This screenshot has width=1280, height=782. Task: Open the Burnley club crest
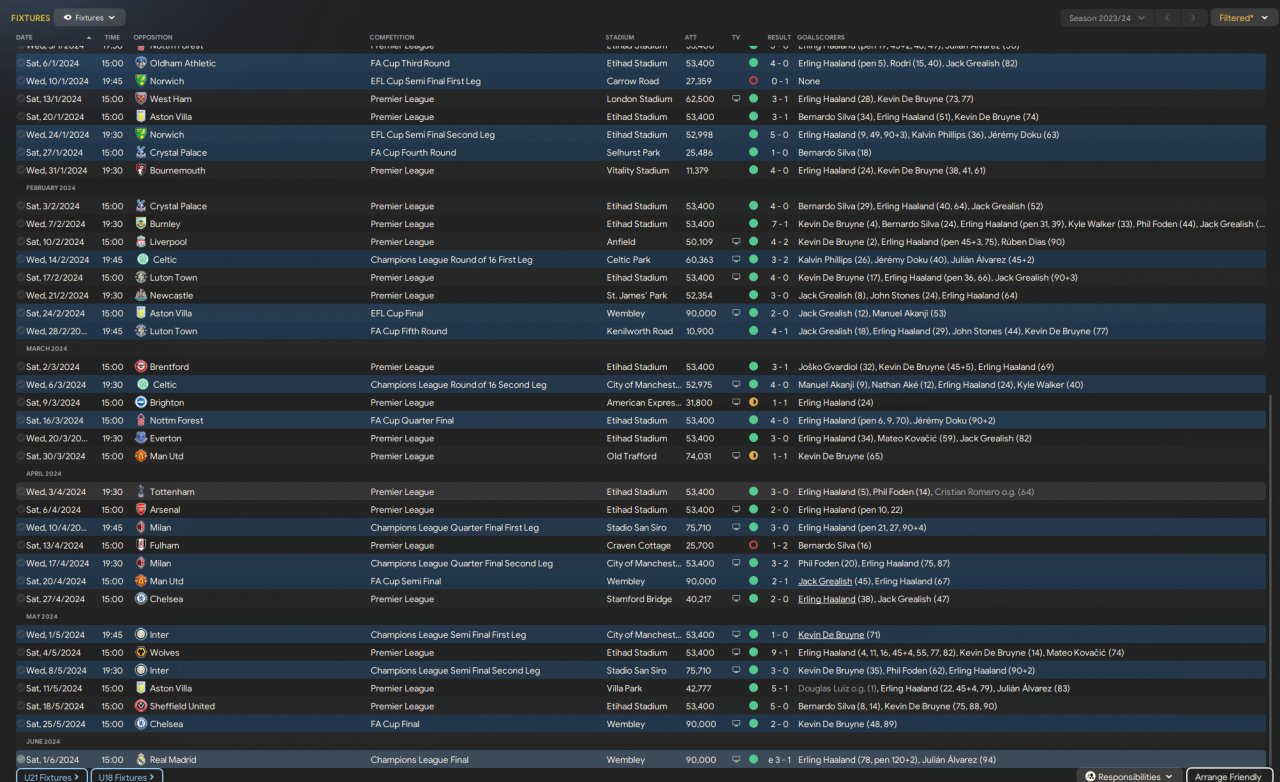(x=140, y=224)
